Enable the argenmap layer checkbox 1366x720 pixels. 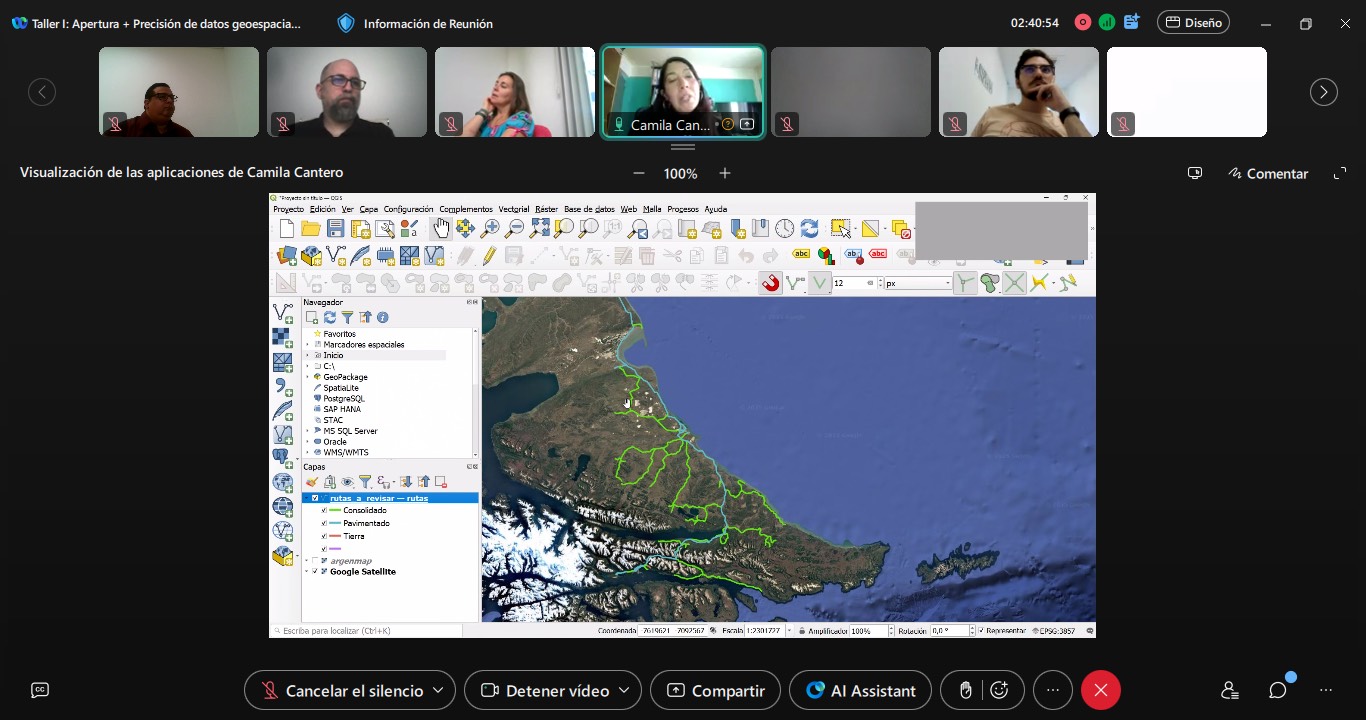click(315, 561)
